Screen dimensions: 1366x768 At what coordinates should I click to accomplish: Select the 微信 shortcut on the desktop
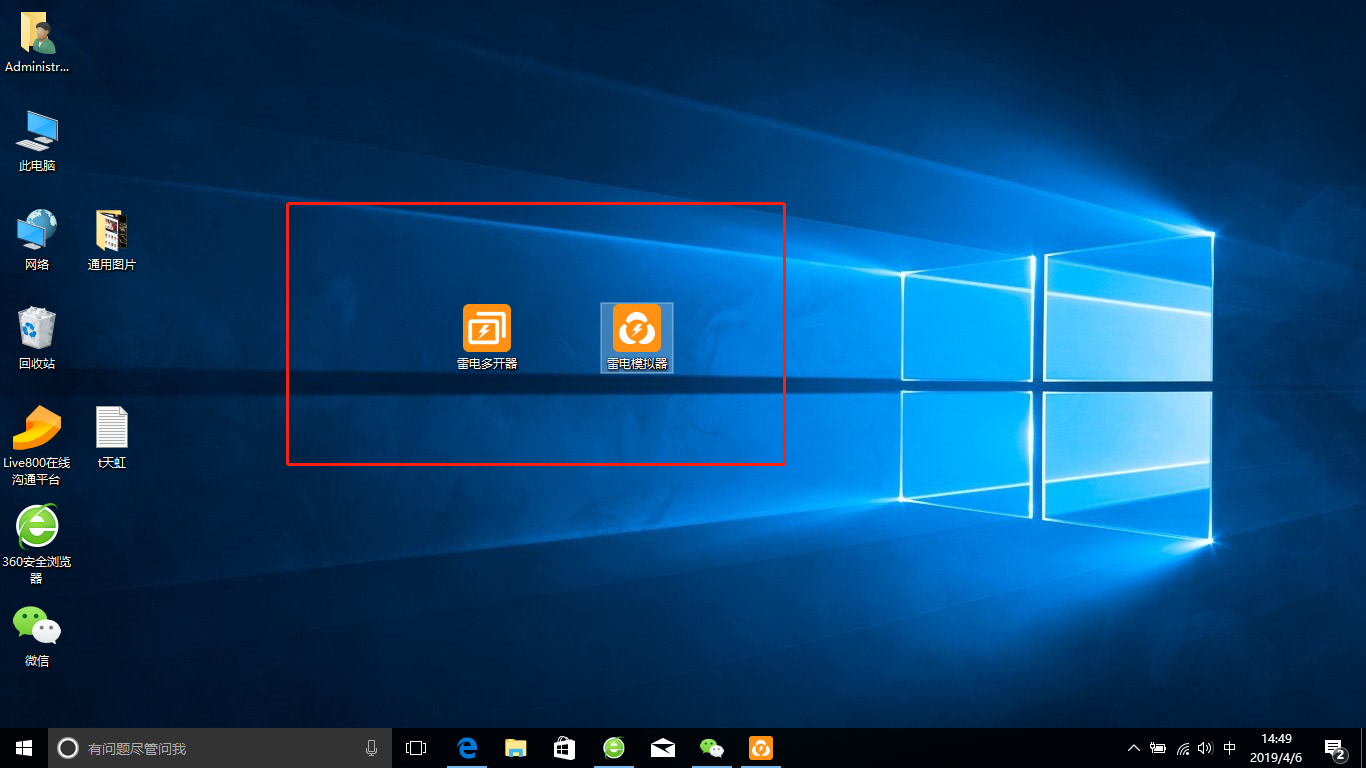coord(37,636)
